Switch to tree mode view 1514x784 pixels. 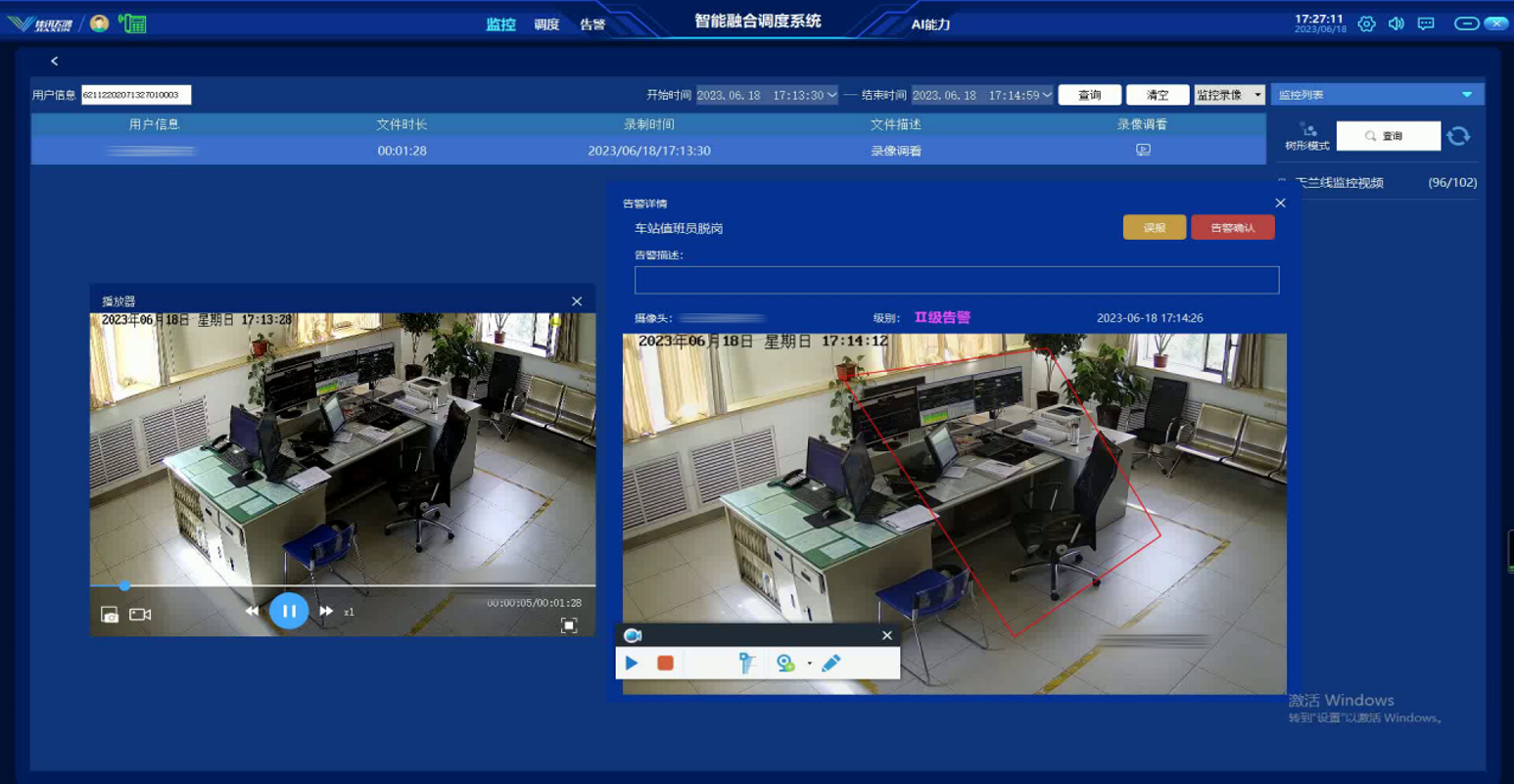pos(1306,136)
